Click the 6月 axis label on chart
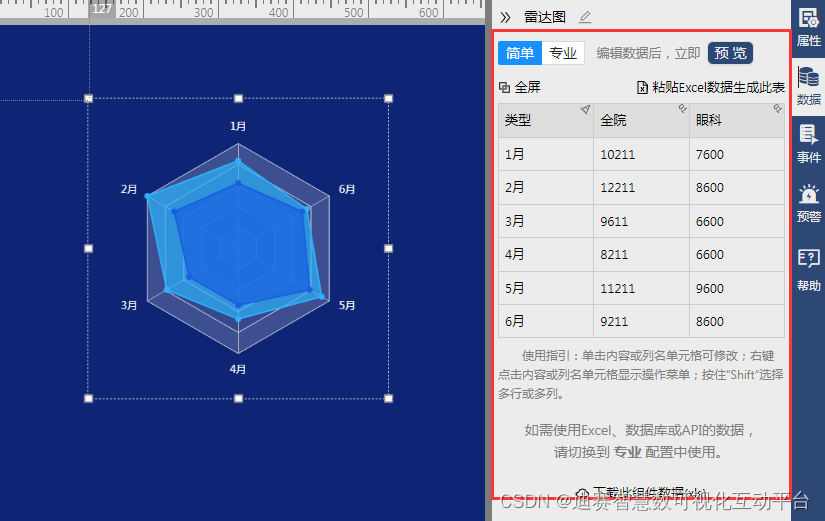The image size is (825, 521). click(347, 189)
